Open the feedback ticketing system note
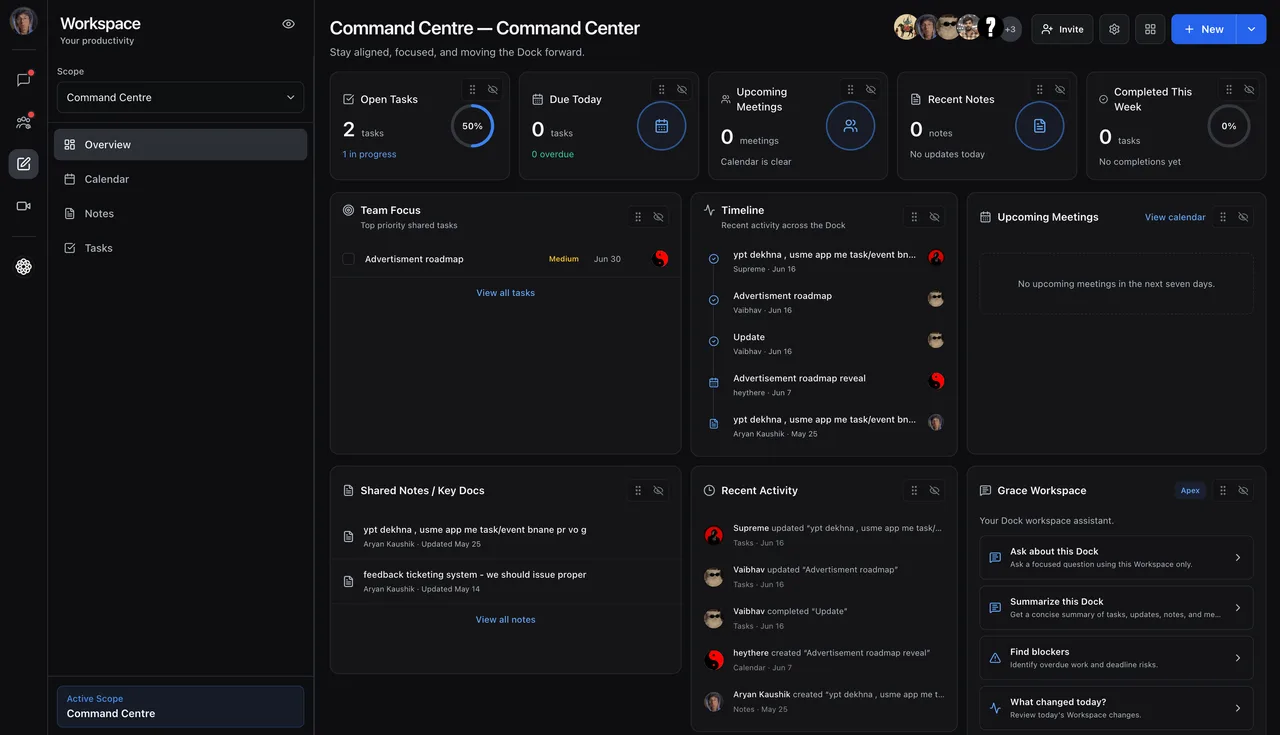Screen dimensions: 1280x735 (x=506, y=581)
